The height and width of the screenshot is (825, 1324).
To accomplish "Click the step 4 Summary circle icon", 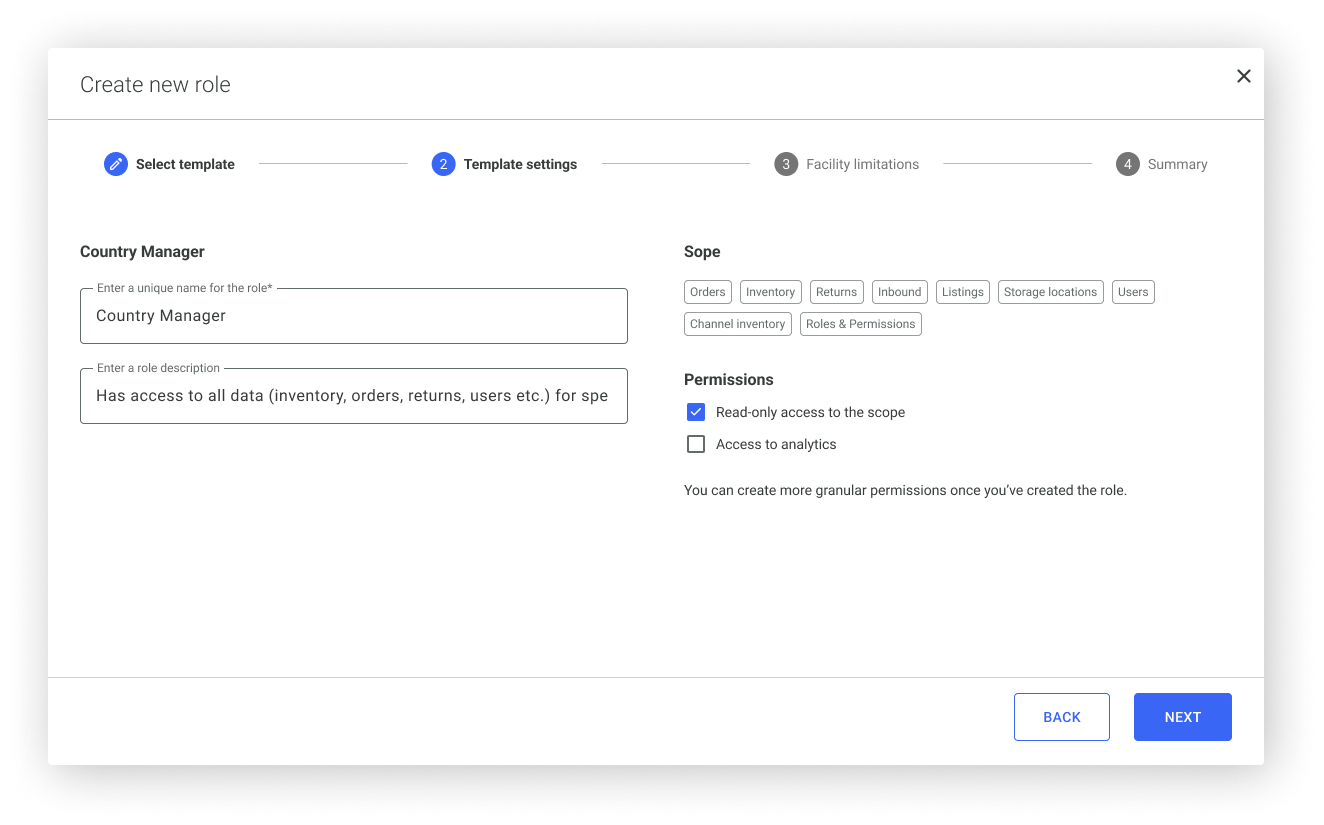I will click(x=1128, y=164).
